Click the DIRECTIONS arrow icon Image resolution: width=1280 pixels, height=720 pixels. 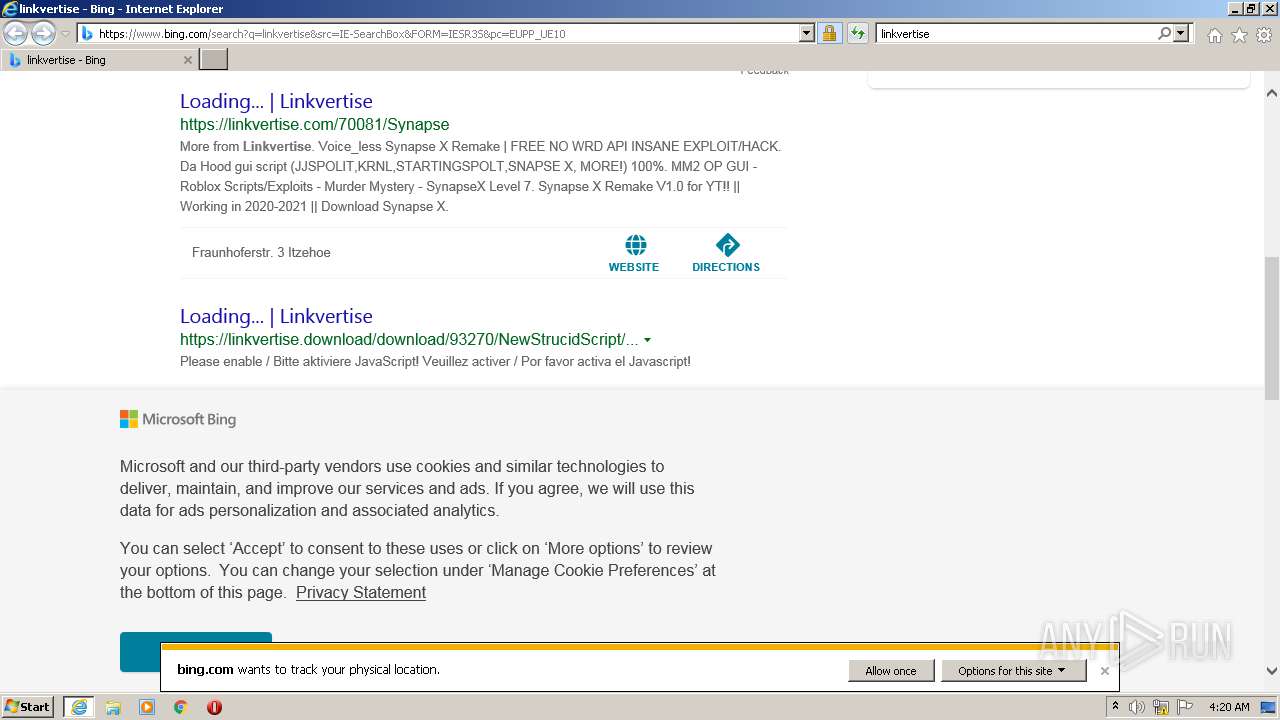pos(726,244)
